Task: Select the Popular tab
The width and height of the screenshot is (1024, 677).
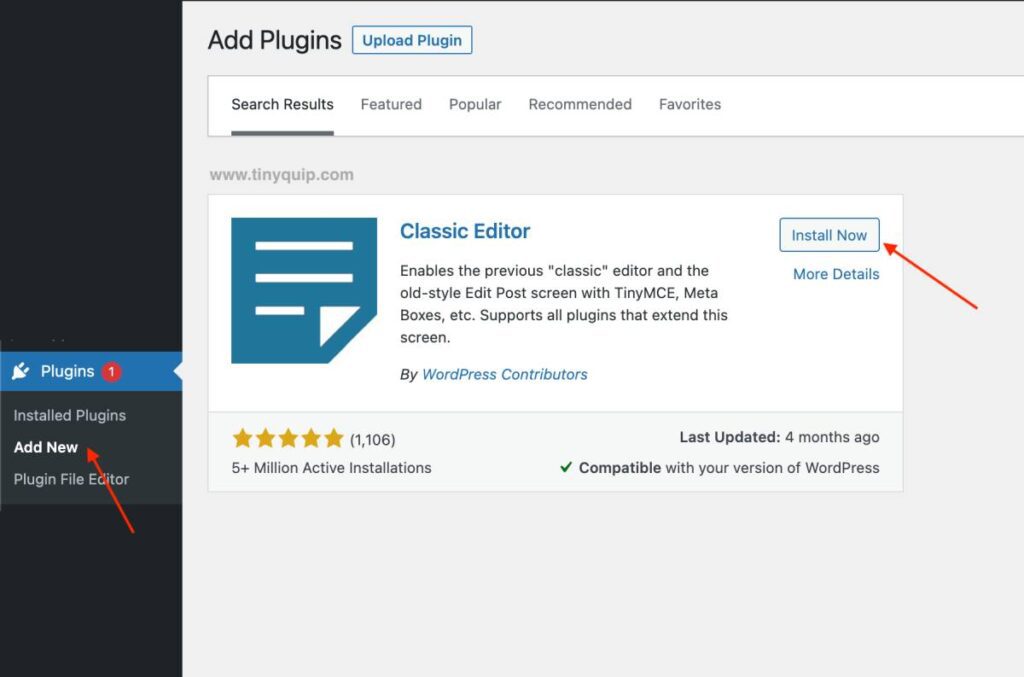Action: [x=475, y=104]
